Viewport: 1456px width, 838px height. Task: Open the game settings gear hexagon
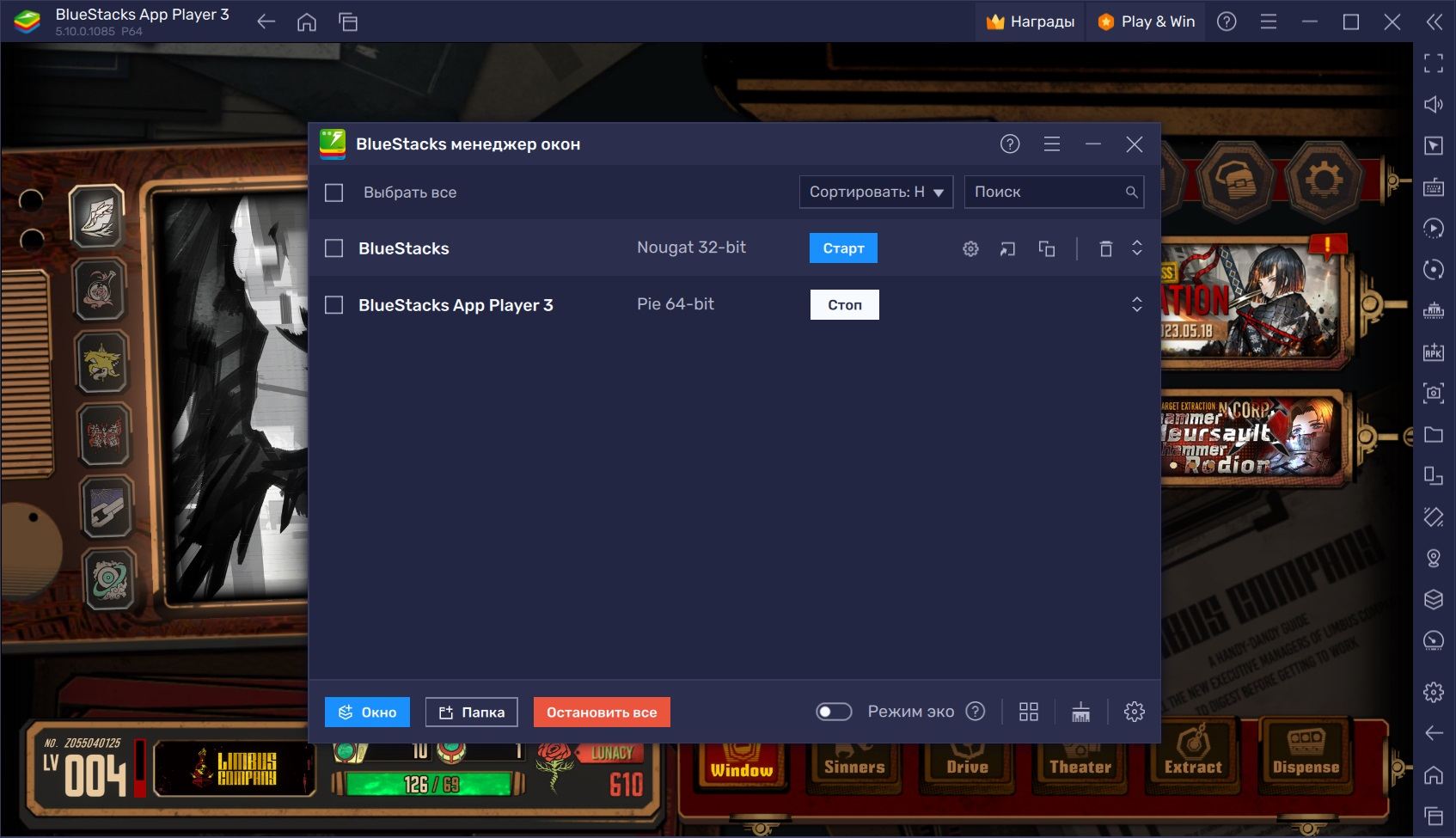1323,180
